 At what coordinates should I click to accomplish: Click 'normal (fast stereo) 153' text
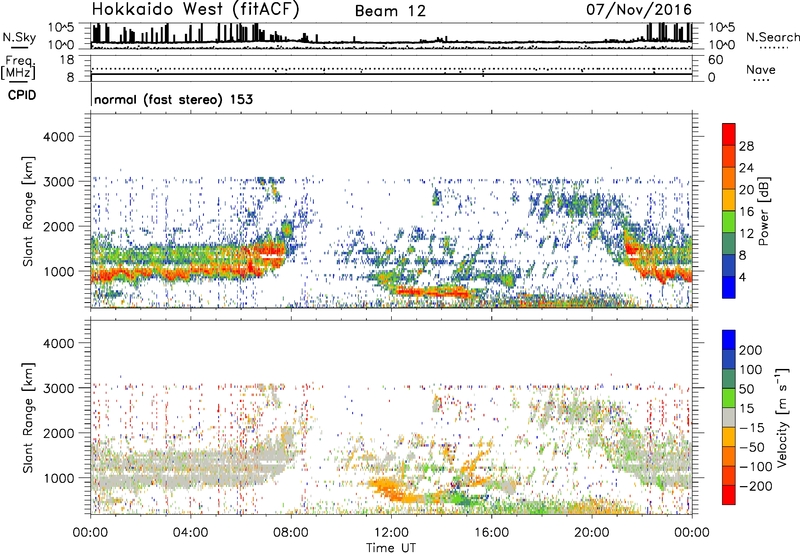click(x=173, y=99)
